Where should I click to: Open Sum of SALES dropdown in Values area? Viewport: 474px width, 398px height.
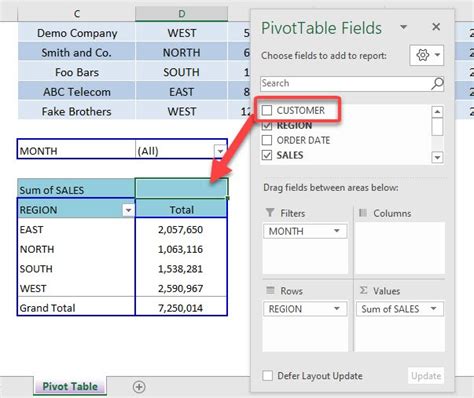tap(433, 309)
